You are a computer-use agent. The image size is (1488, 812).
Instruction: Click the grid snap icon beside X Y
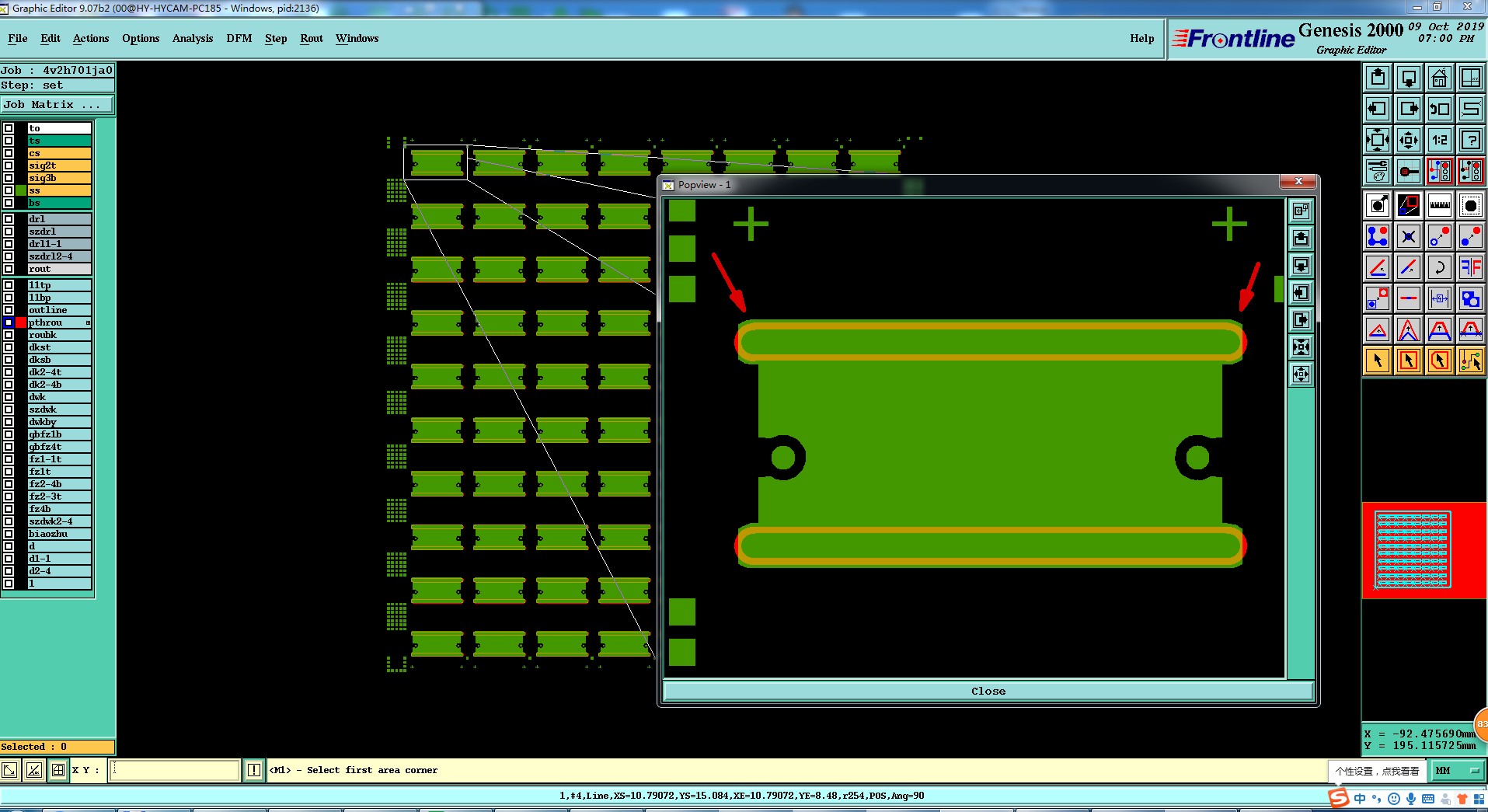[57, 770]
